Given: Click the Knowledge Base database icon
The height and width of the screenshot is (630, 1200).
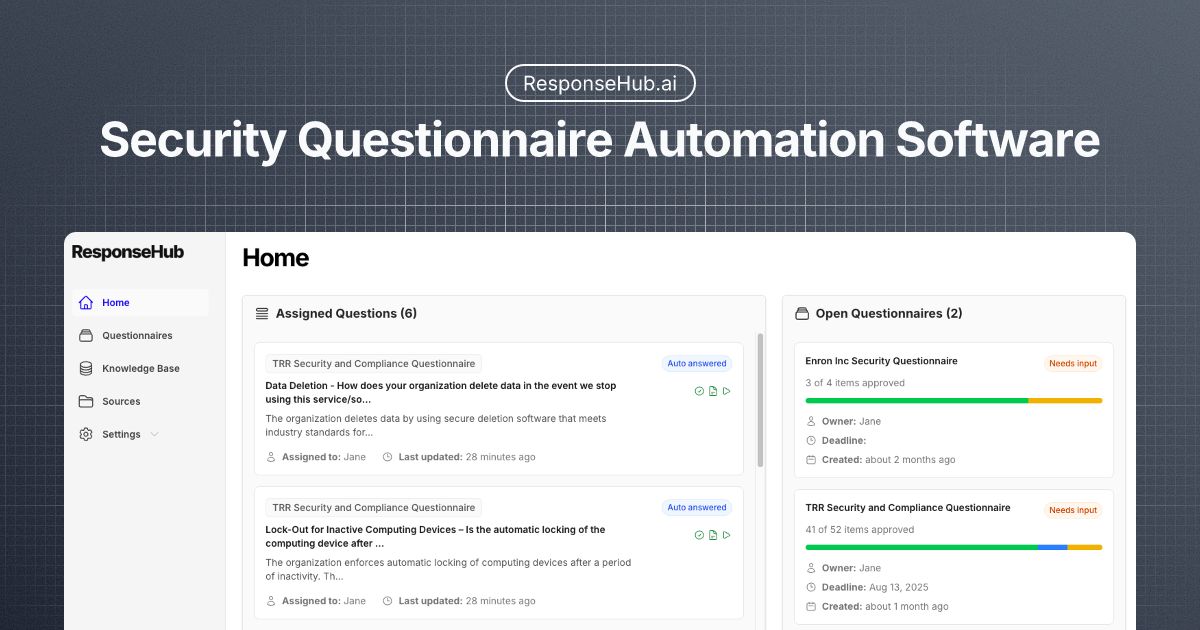Looking at the screenshot, I should [x=86, y=369].
